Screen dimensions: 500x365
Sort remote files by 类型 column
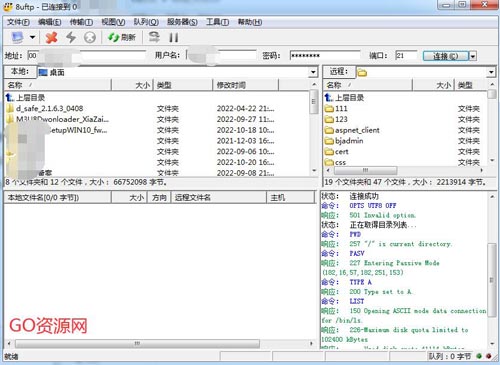tap(470, 85)
